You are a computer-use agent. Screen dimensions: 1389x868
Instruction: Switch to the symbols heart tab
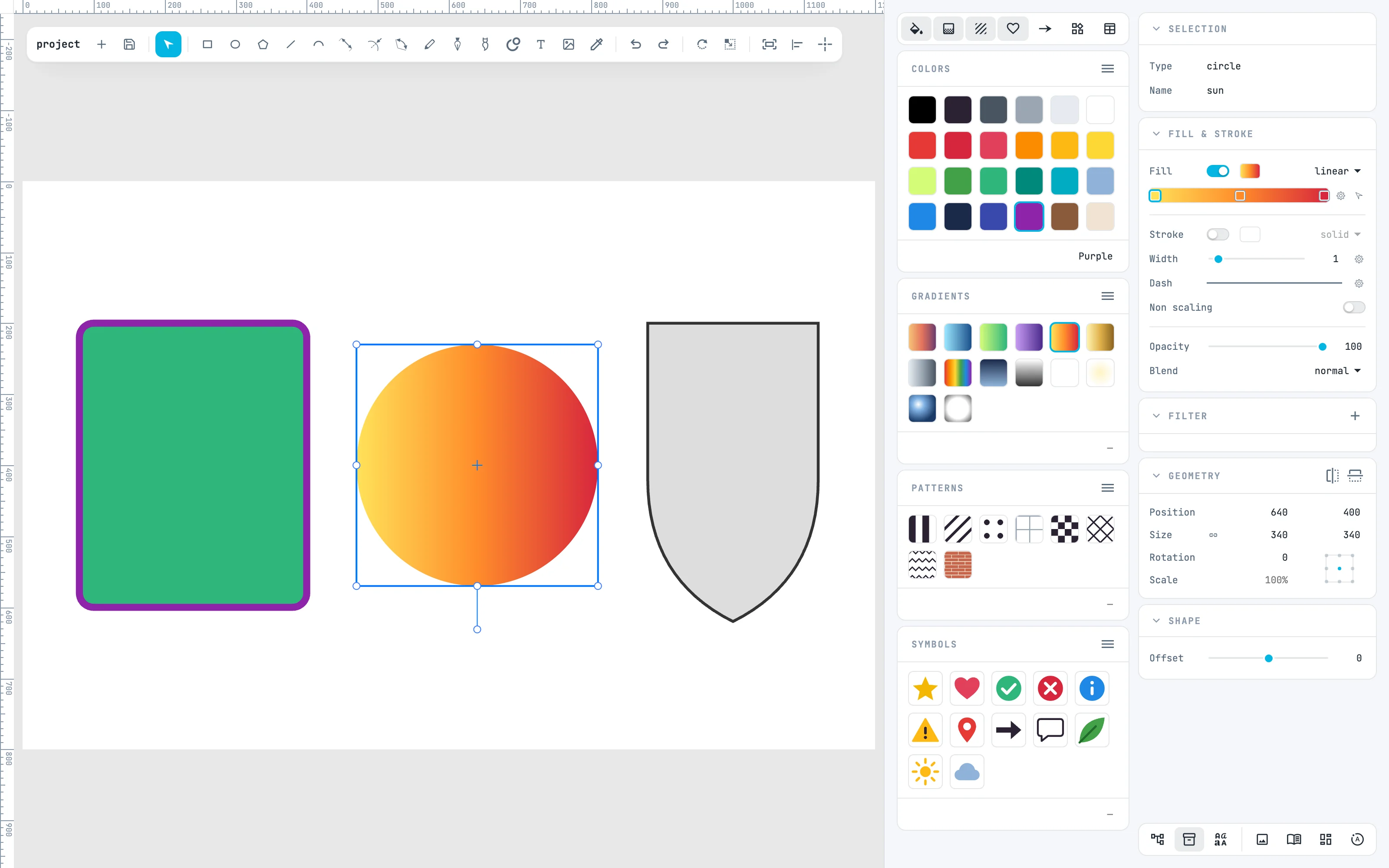tap(1013, 29)
